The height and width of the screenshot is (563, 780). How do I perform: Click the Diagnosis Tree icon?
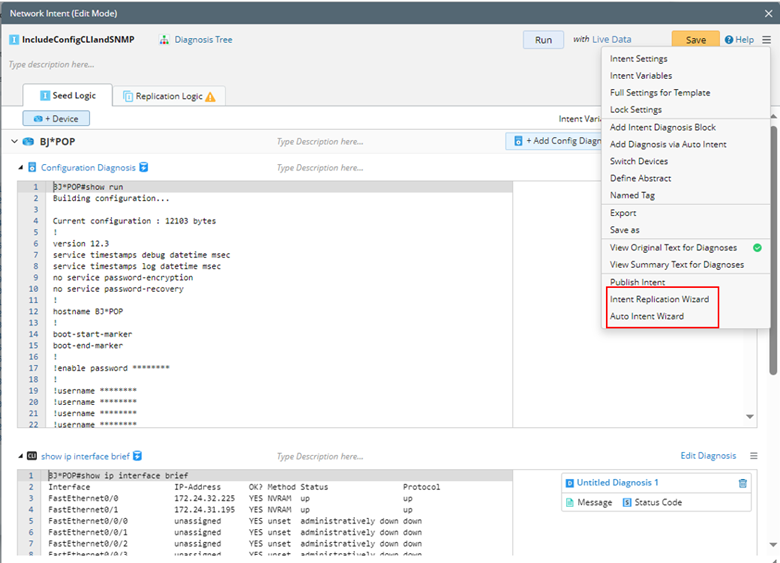coord(164,40)
